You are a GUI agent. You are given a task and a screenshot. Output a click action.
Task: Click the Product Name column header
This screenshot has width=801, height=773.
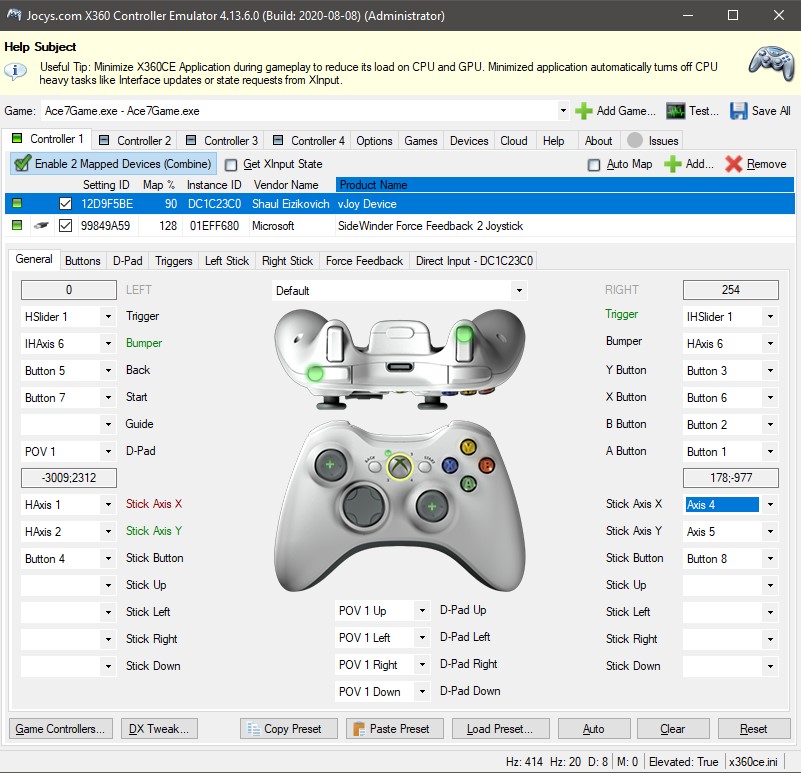click(564, 184)
